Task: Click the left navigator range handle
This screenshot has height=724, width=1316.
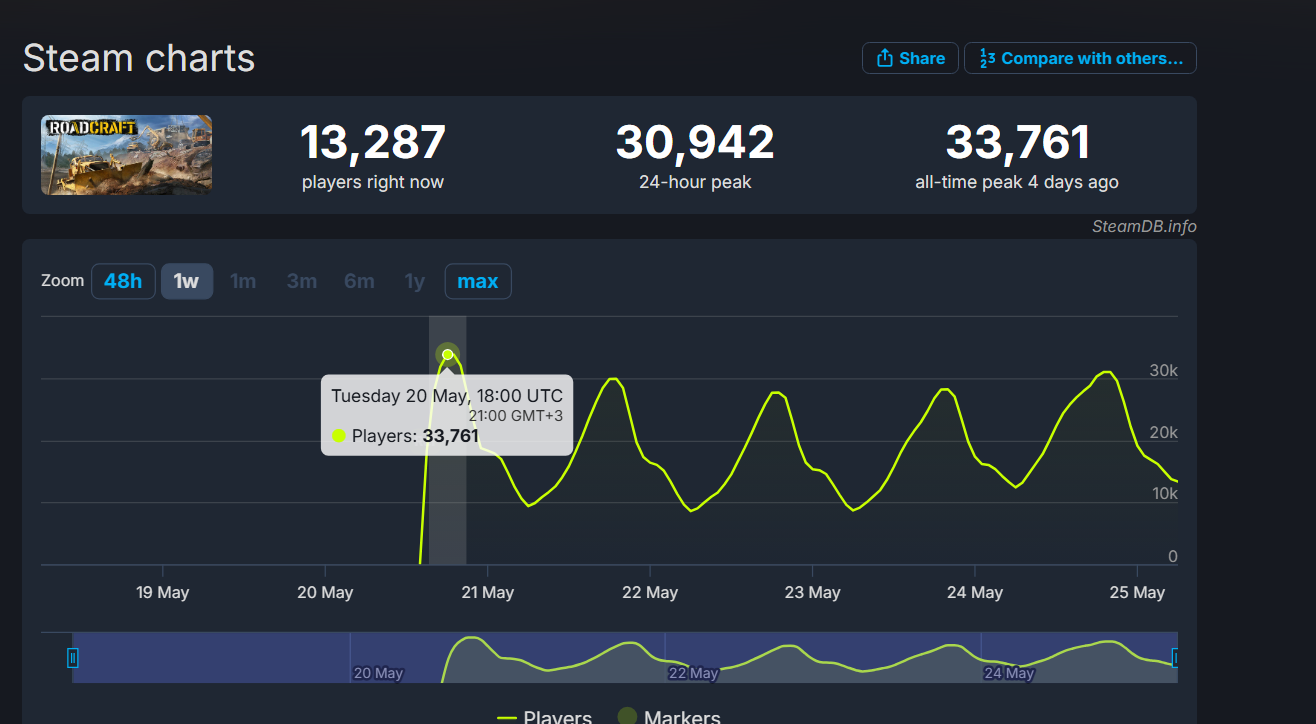Action: pos(72,658)
